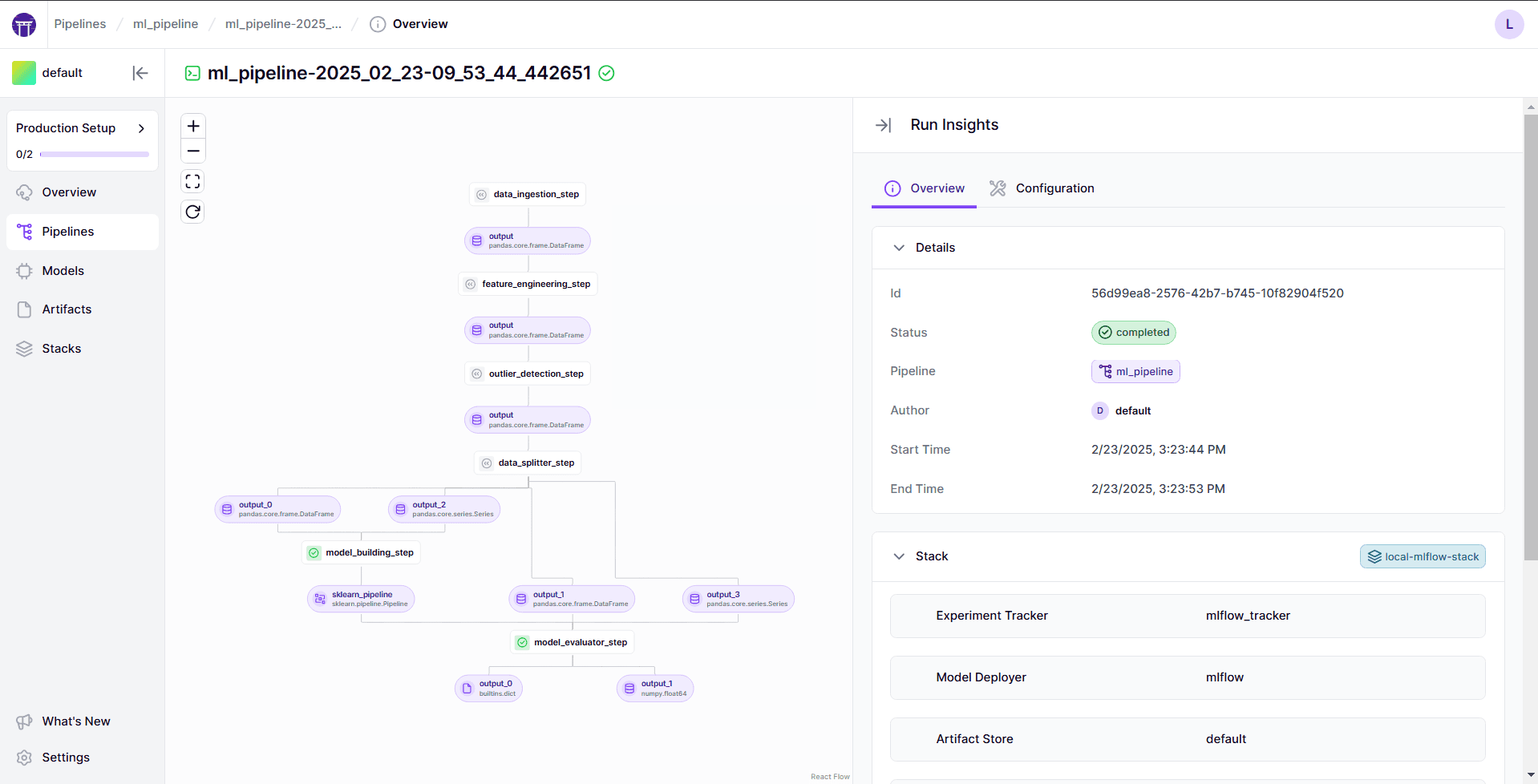Click the Production Setup progress bar
This screenshot has height=784, width=1538.
[x=94, y=155]
